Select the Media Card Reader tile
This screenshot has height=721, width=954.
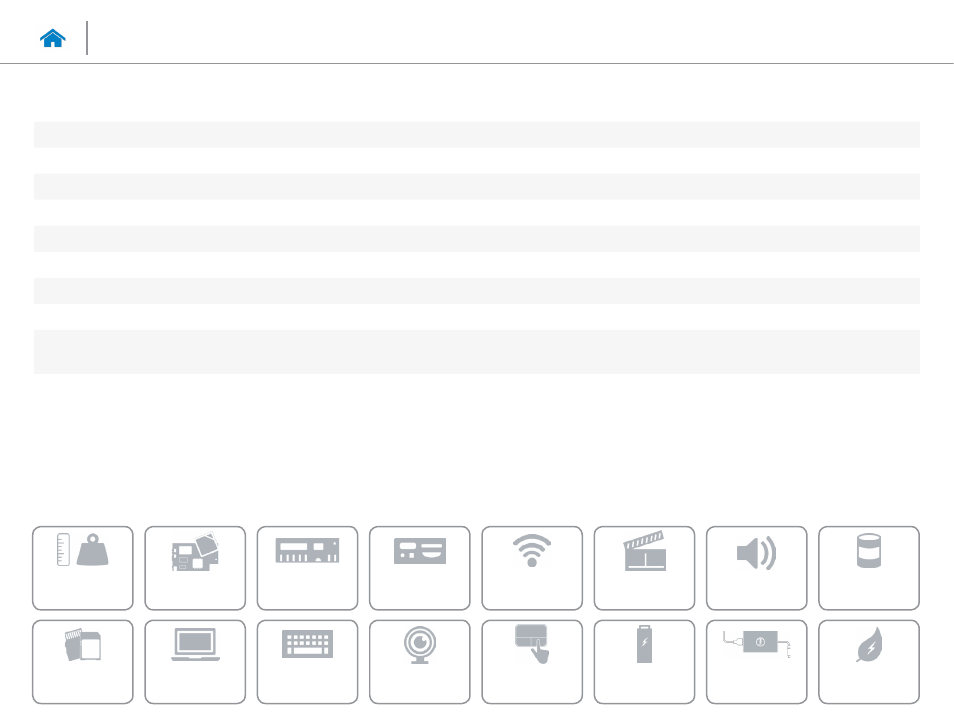coord(83,662)
